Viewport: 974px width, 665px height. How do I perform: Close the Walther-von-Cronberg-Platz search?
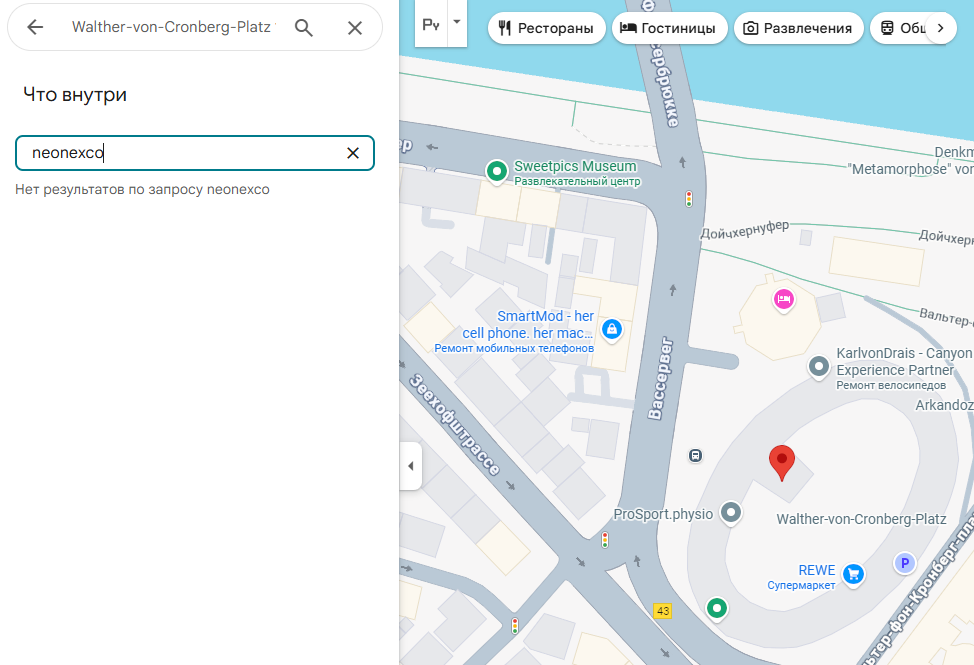(355, 27)
